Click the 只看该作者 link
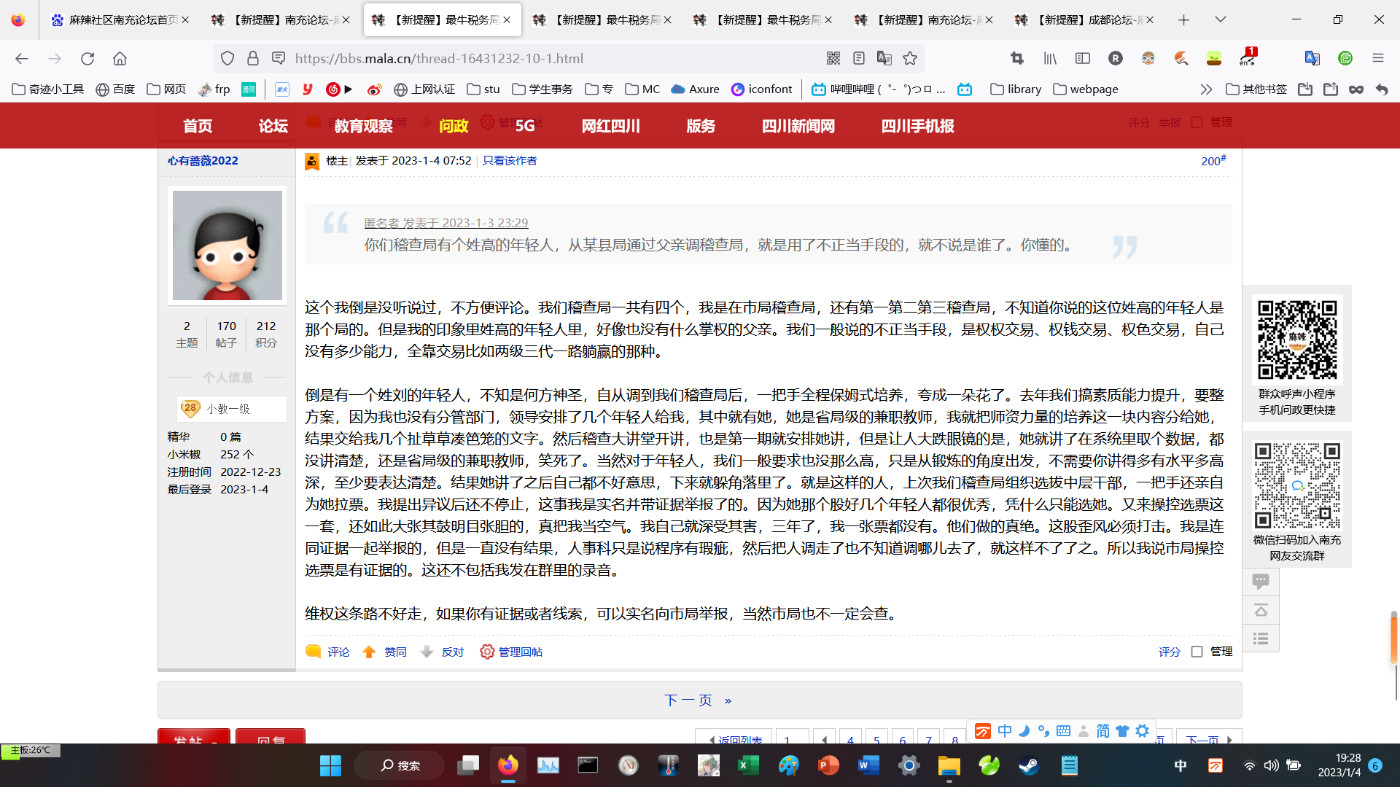Screen dimensions: 1400x787 point(509,161)
